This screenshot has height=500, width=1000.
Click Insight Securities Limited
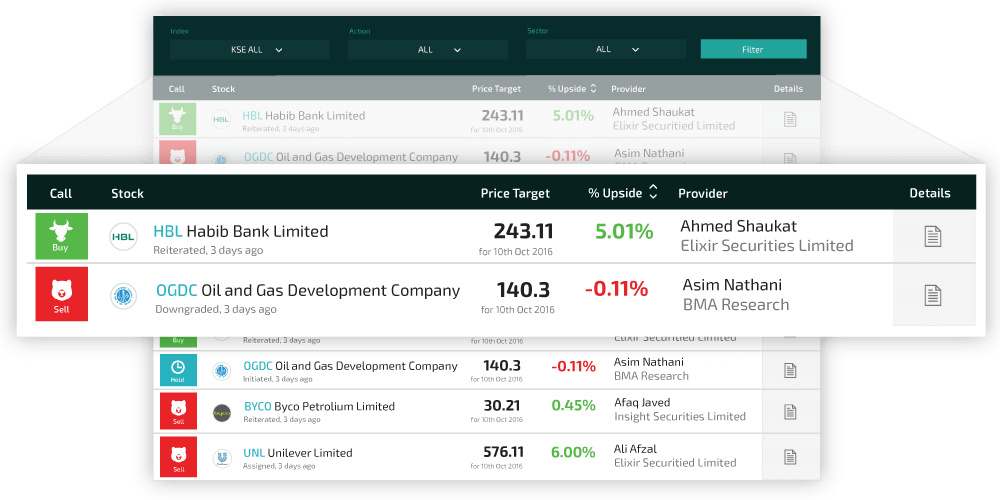pyautogui.click(x=680, y=416)
